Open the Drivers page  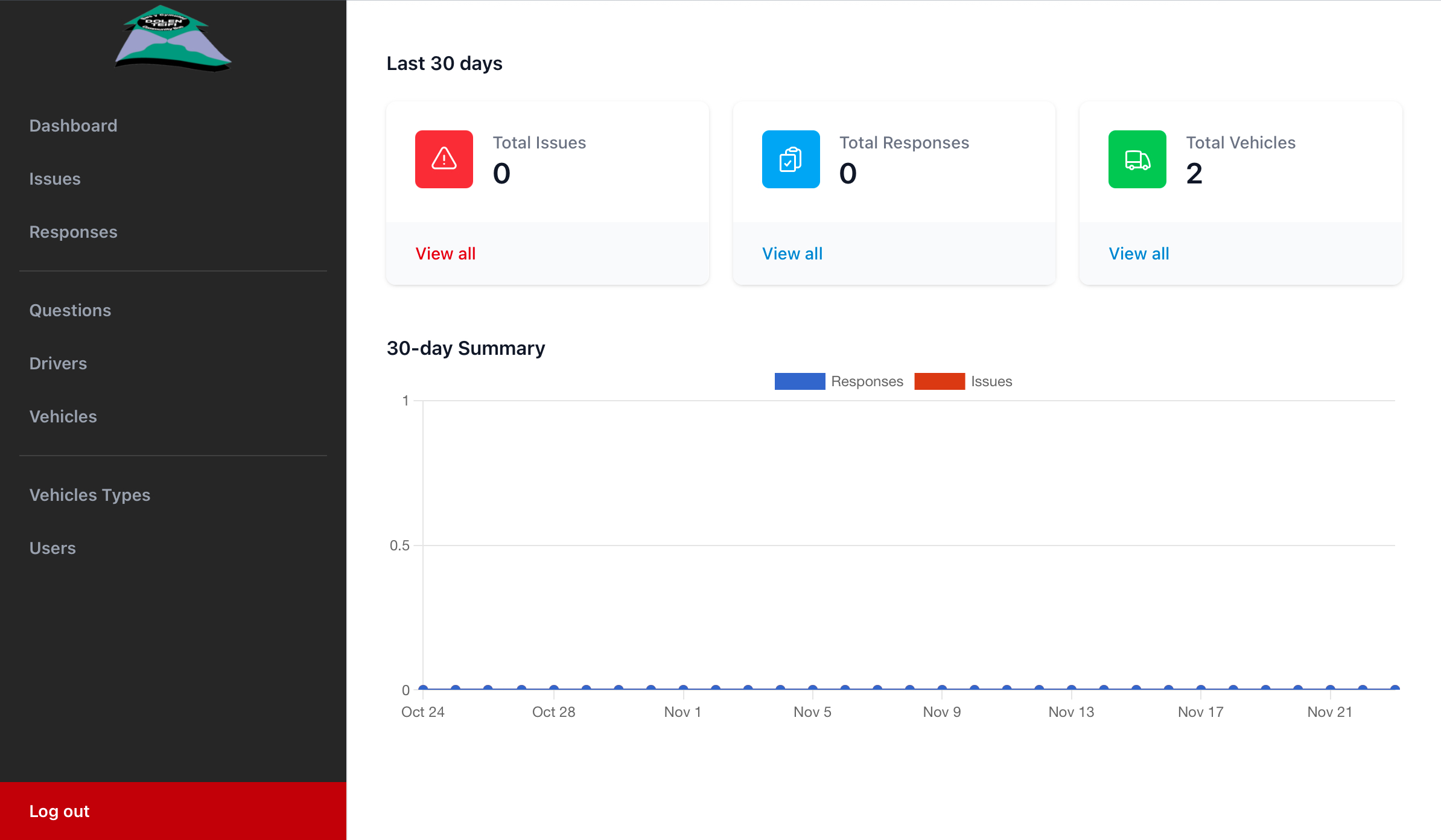(59, 363)
